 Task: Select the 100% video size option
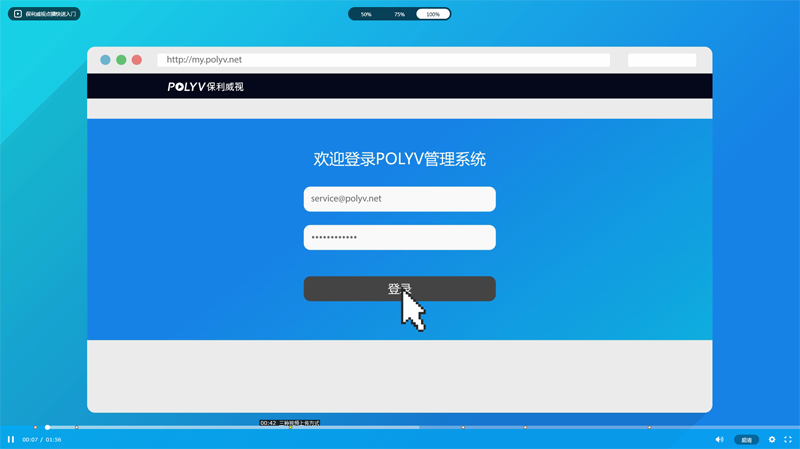[433, 14]
